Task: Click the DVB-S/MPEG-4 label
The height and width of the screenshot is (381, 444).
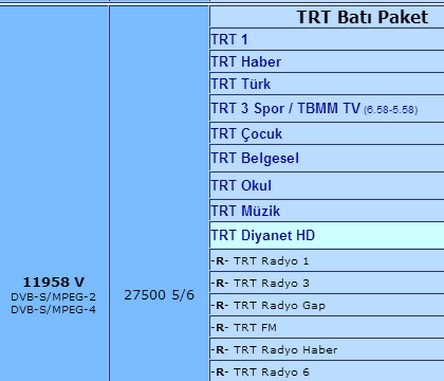Action: [x=53, y=310]
